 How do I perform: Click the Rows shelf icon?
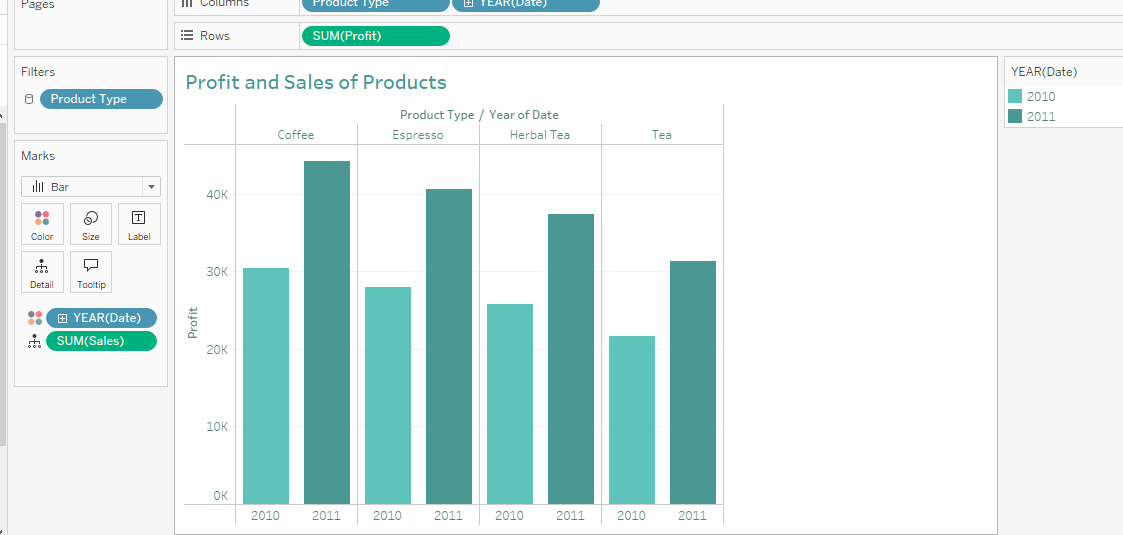pos(187,36)
